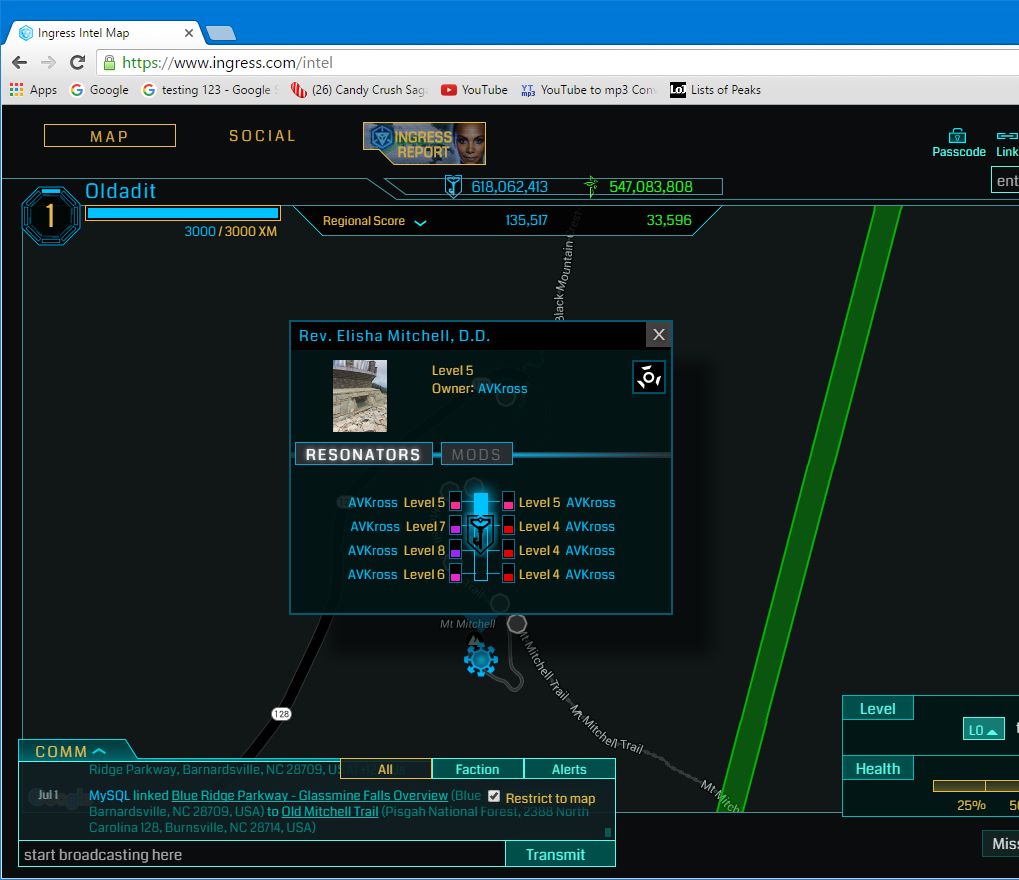Reload the Ingress Intel page
Image resolution: width=1019 pixels, height=880 pixels.
[77, 62]
